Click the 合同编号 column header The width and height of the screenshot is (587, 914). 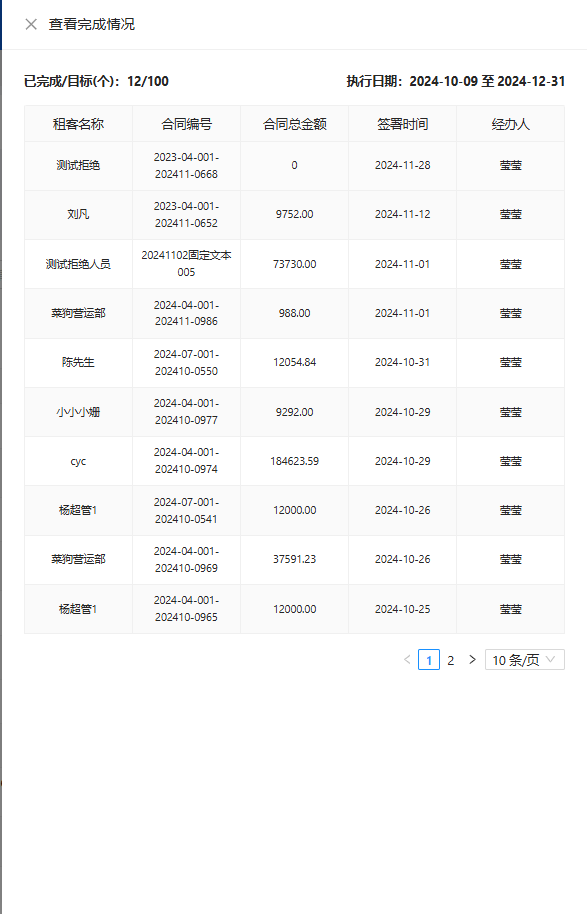(187, 124)
